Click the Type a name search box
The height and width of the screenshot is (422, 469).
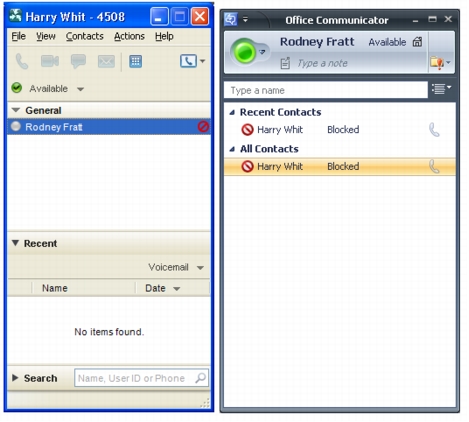point(326,90)
